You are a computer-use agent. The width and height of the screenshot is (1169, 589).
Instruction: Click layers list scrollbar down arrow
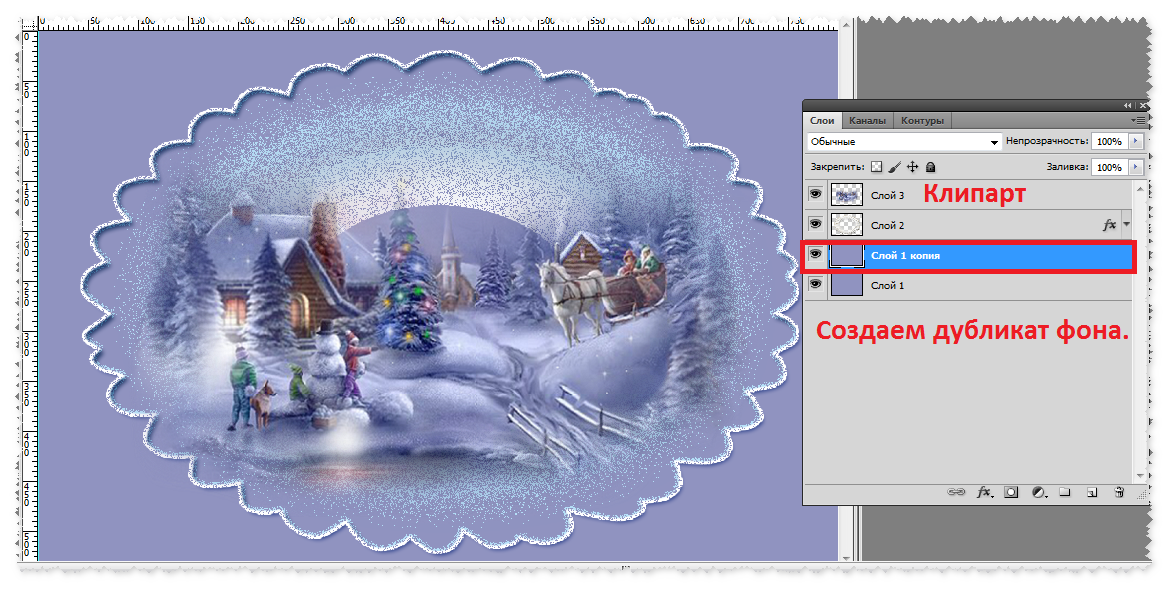(1140, 475)
